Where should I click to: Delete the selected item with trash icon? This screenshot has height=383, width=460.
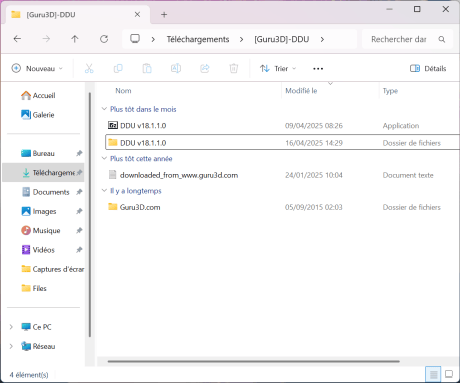pos(234,68)
